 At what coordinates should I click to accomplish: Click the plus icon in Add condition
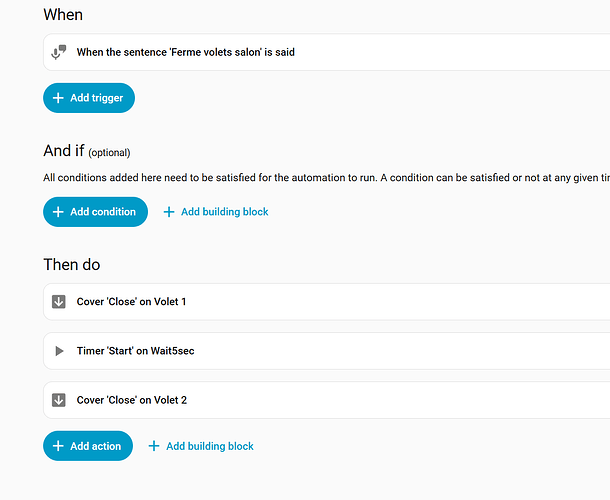pos(58,212)
